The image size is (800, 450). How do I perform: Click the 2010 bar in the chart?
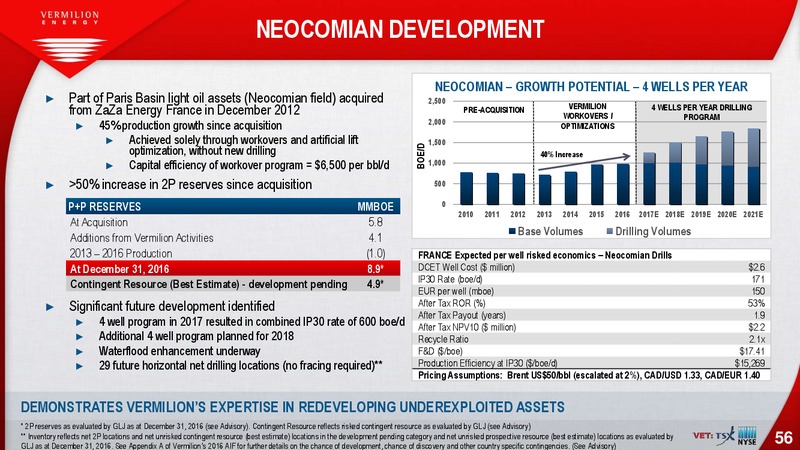click(466, 188)
